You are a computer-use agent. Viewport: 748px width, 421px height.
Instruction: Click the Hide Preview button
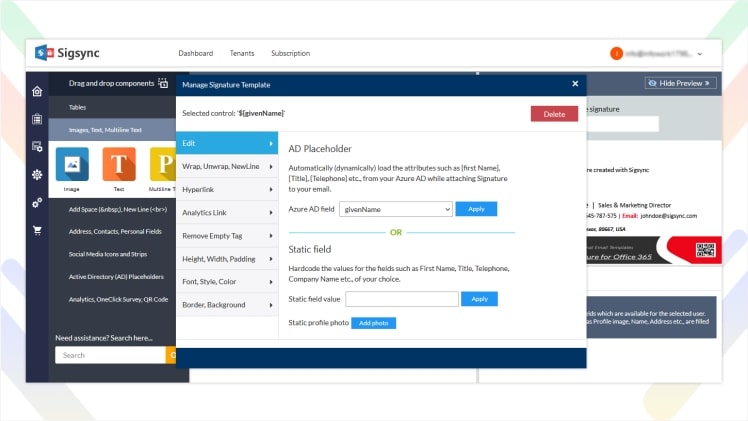point(680,83)
